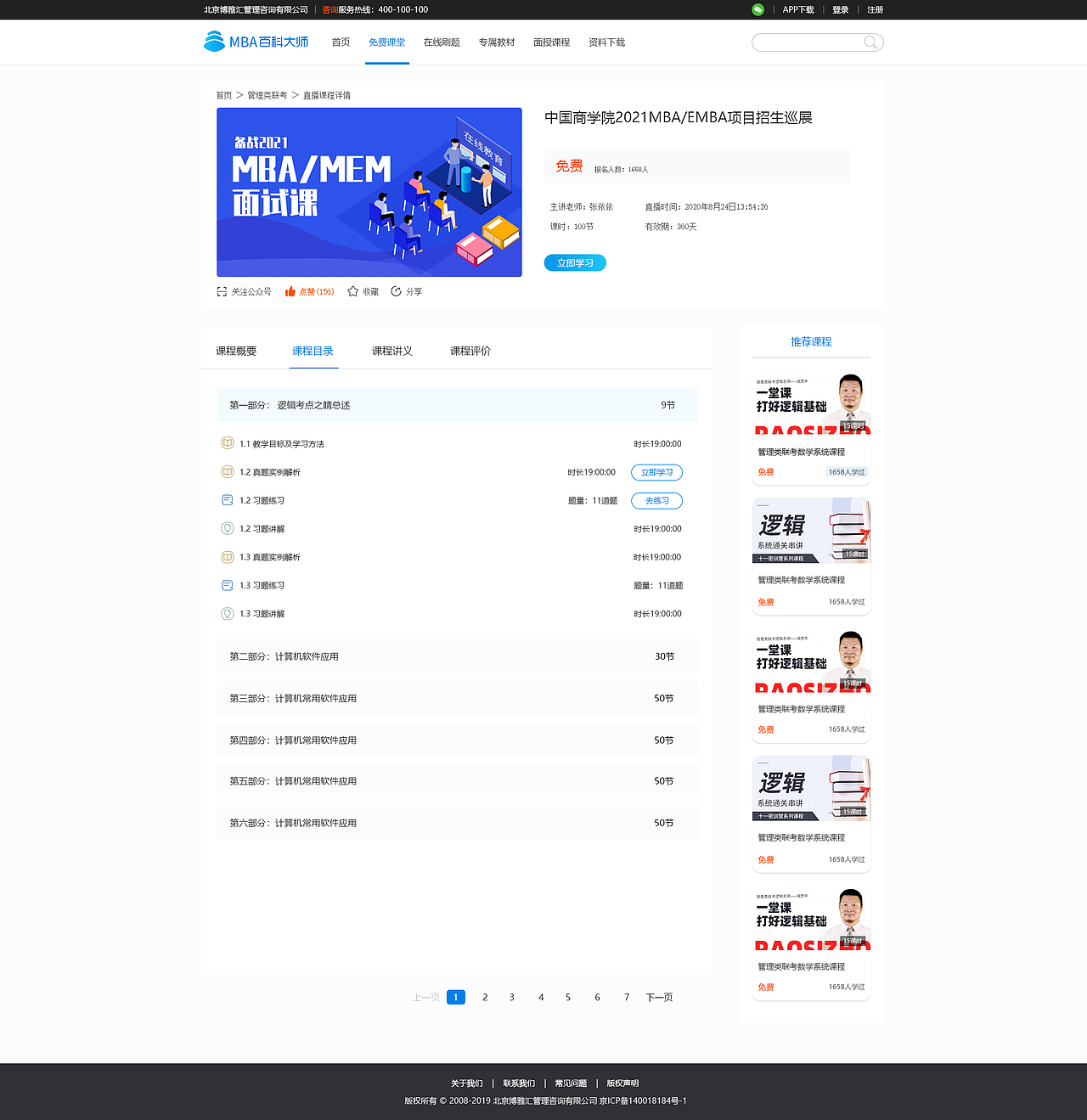Expand 第二部分 计算机软件应用 section
Screen dimensions: 1087x1120
(x=458, y=656)
